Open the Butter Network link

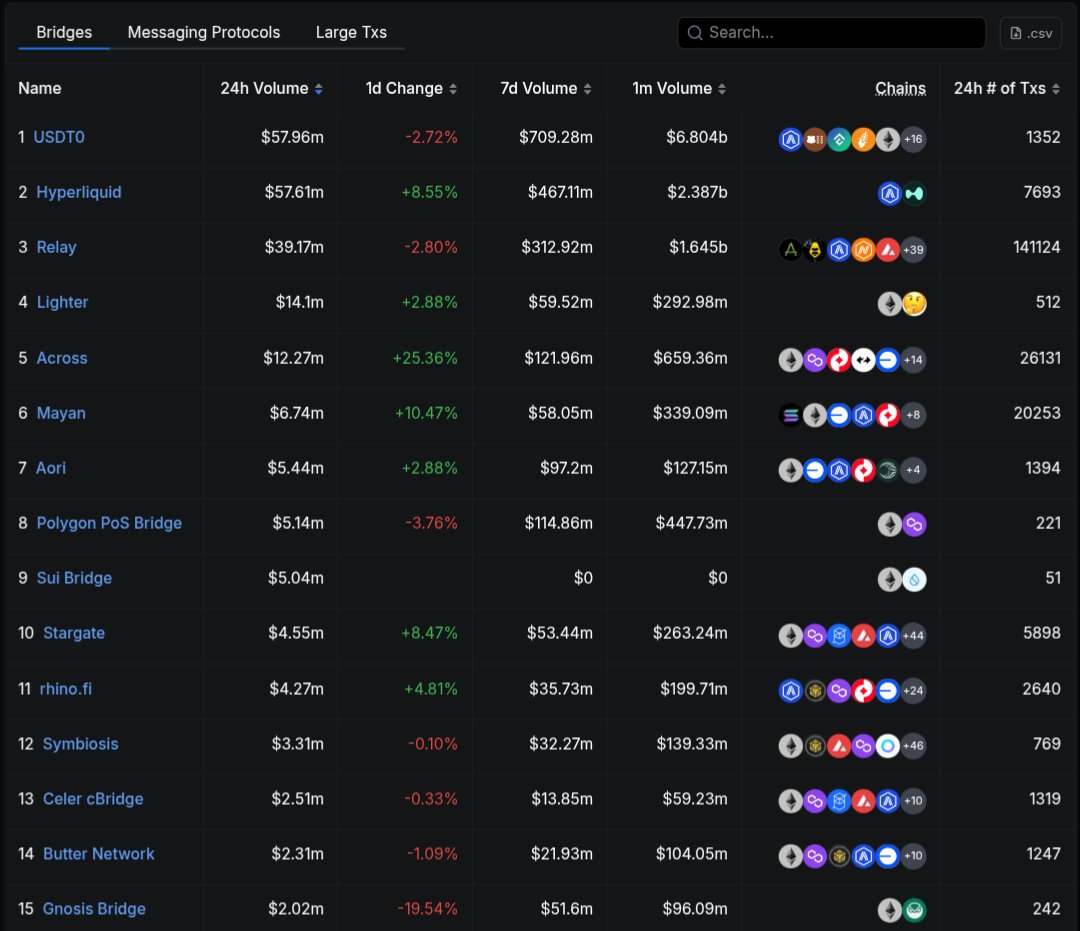point(98,854)
